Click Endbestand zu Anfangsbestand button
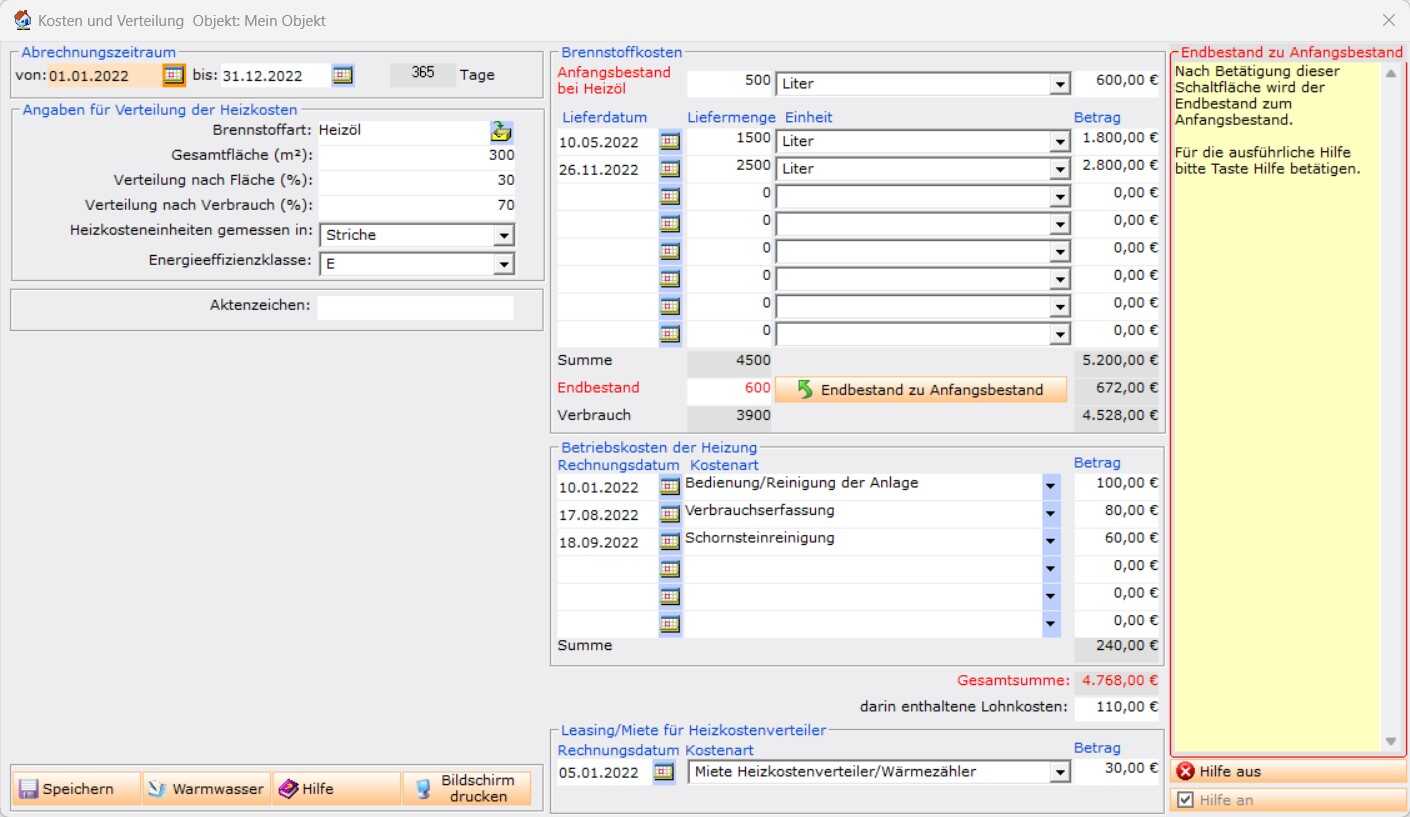Screen dimensions: 1410x817 tap(921, 390)
